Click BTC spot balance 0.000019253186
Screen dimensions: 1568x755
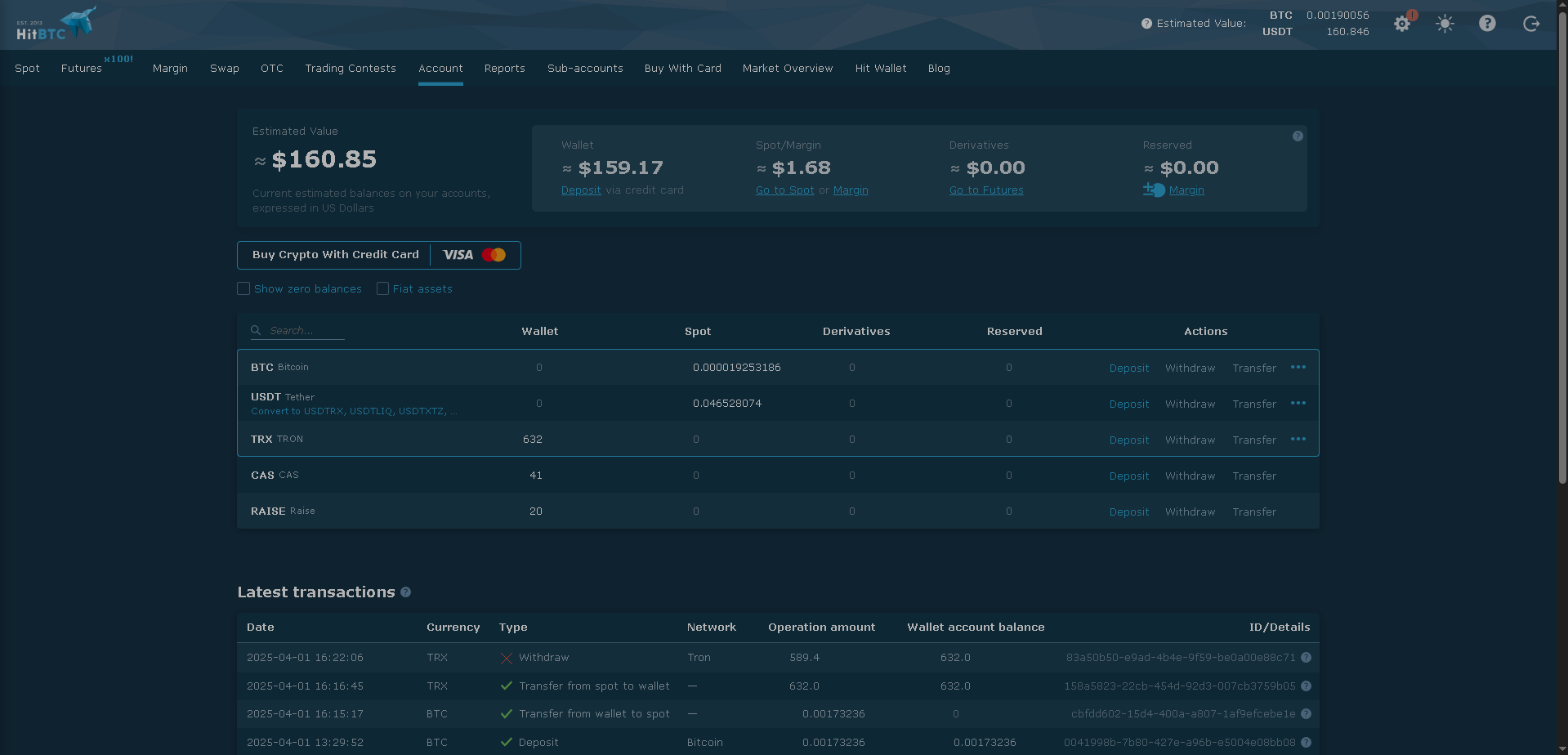pyautogui.click(x=737, y=368)
